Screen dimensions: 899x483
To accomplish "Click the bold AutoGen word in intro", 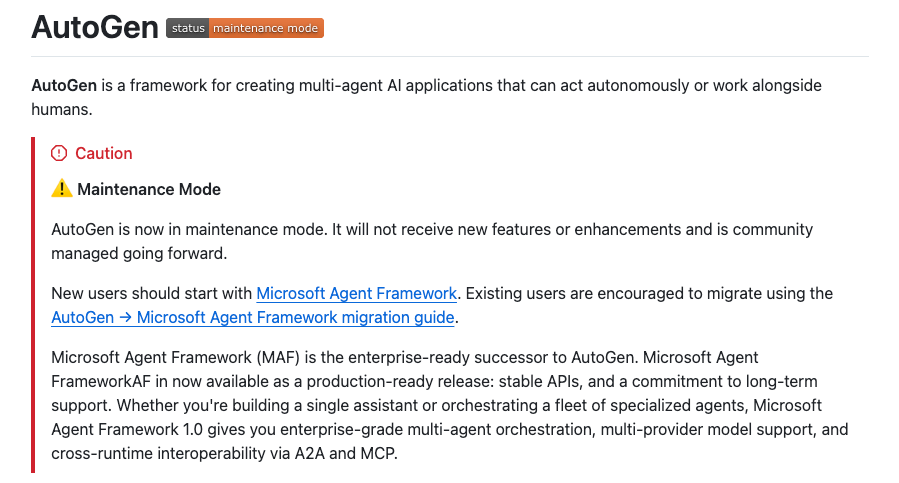I will [x=64, y=85].
